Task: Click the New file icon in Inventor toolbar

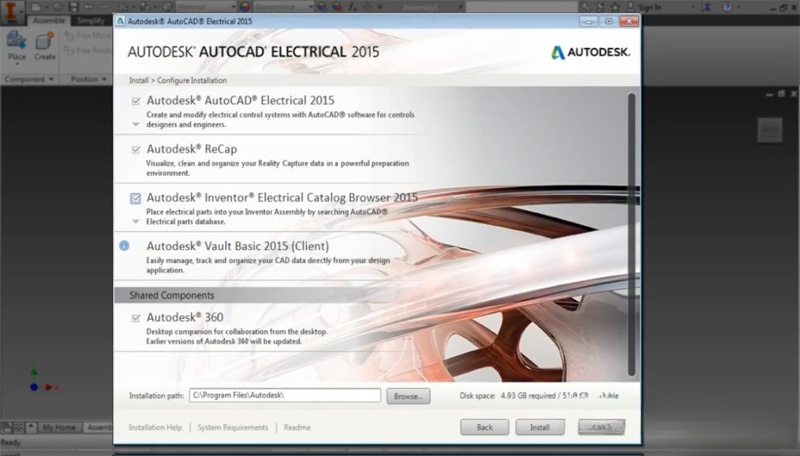Action: [x=36, y=7]
